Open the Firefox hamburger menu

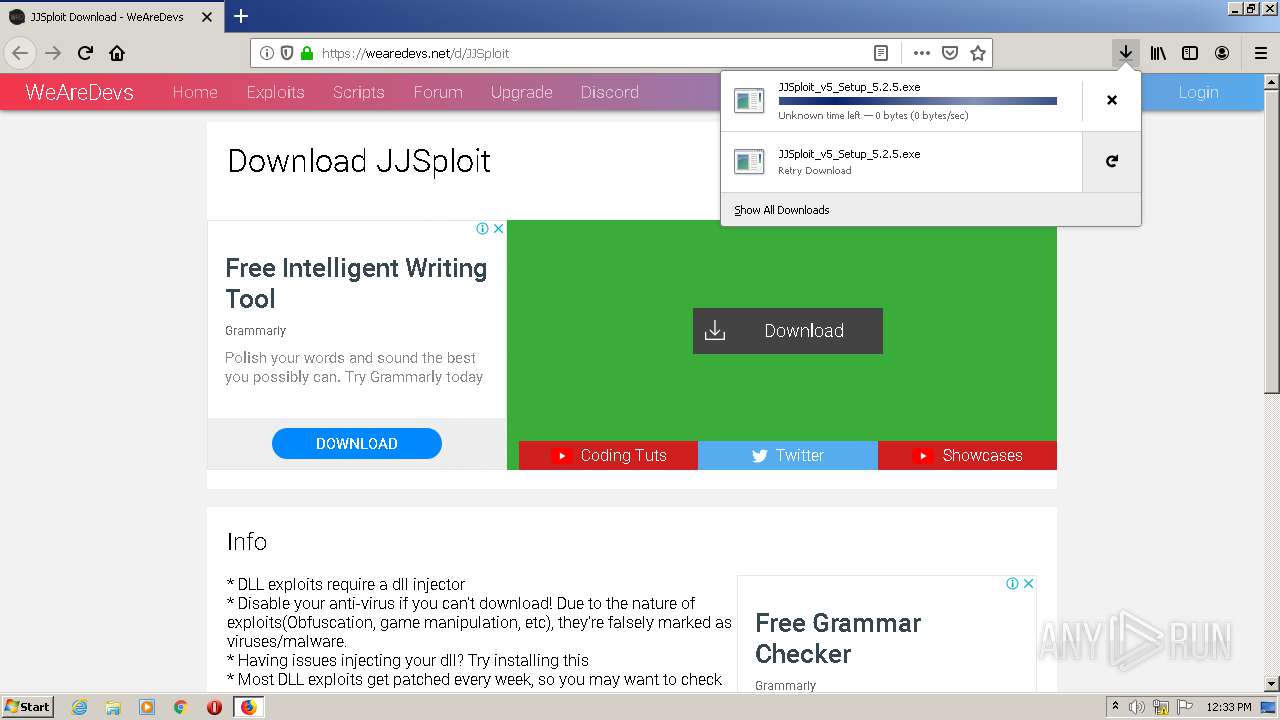click(1261, 53)
